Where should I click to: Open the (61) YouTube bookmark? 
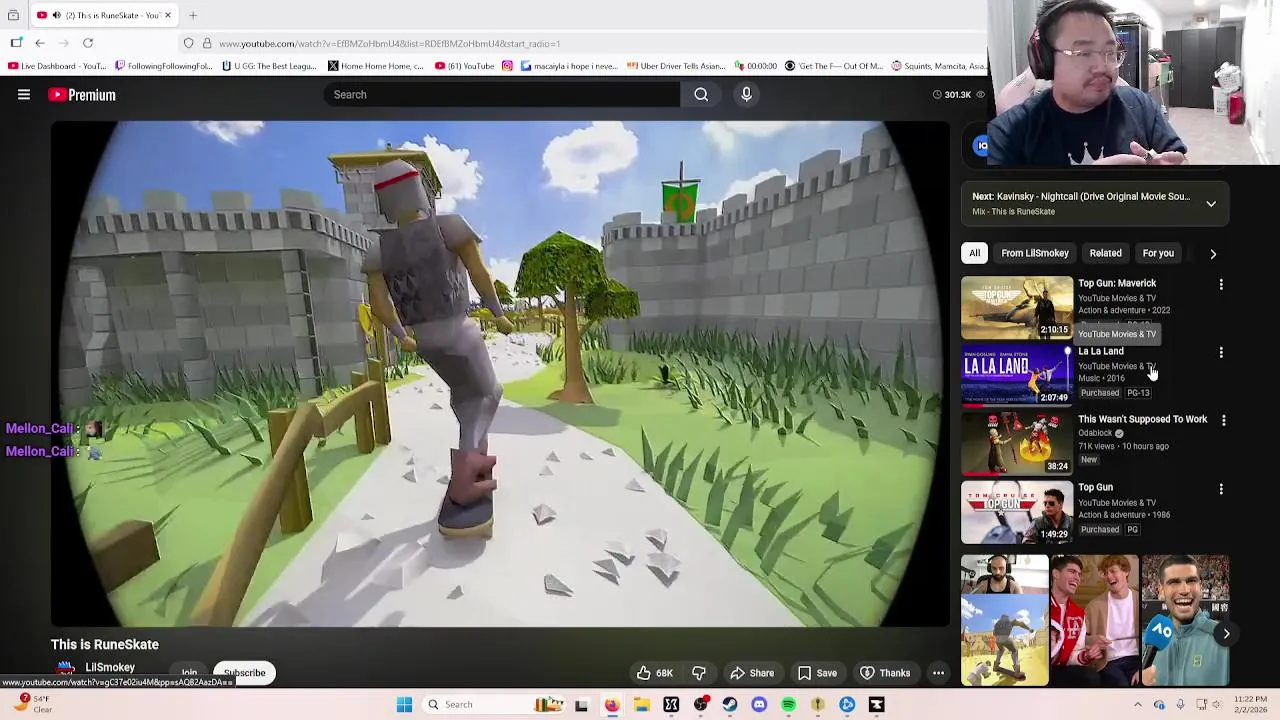[464, 66]
